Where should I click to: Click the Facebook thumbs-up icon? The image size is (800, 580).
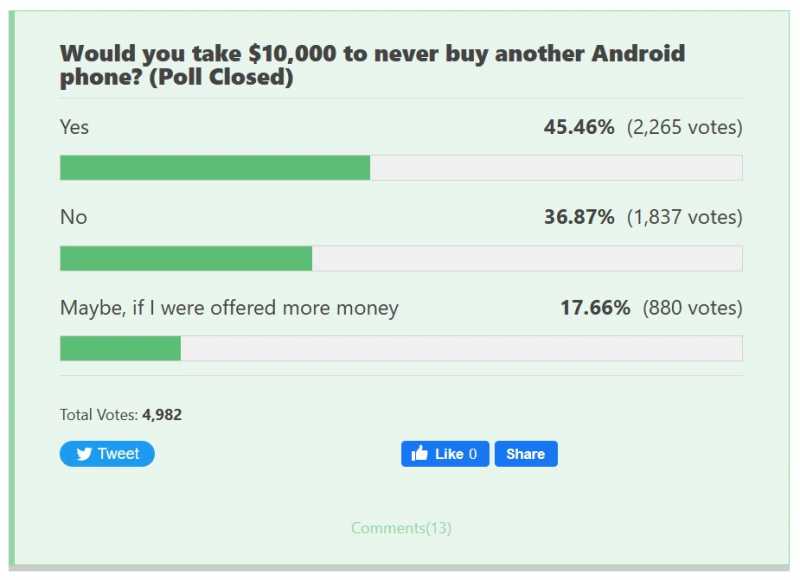[x=419, y=452]
